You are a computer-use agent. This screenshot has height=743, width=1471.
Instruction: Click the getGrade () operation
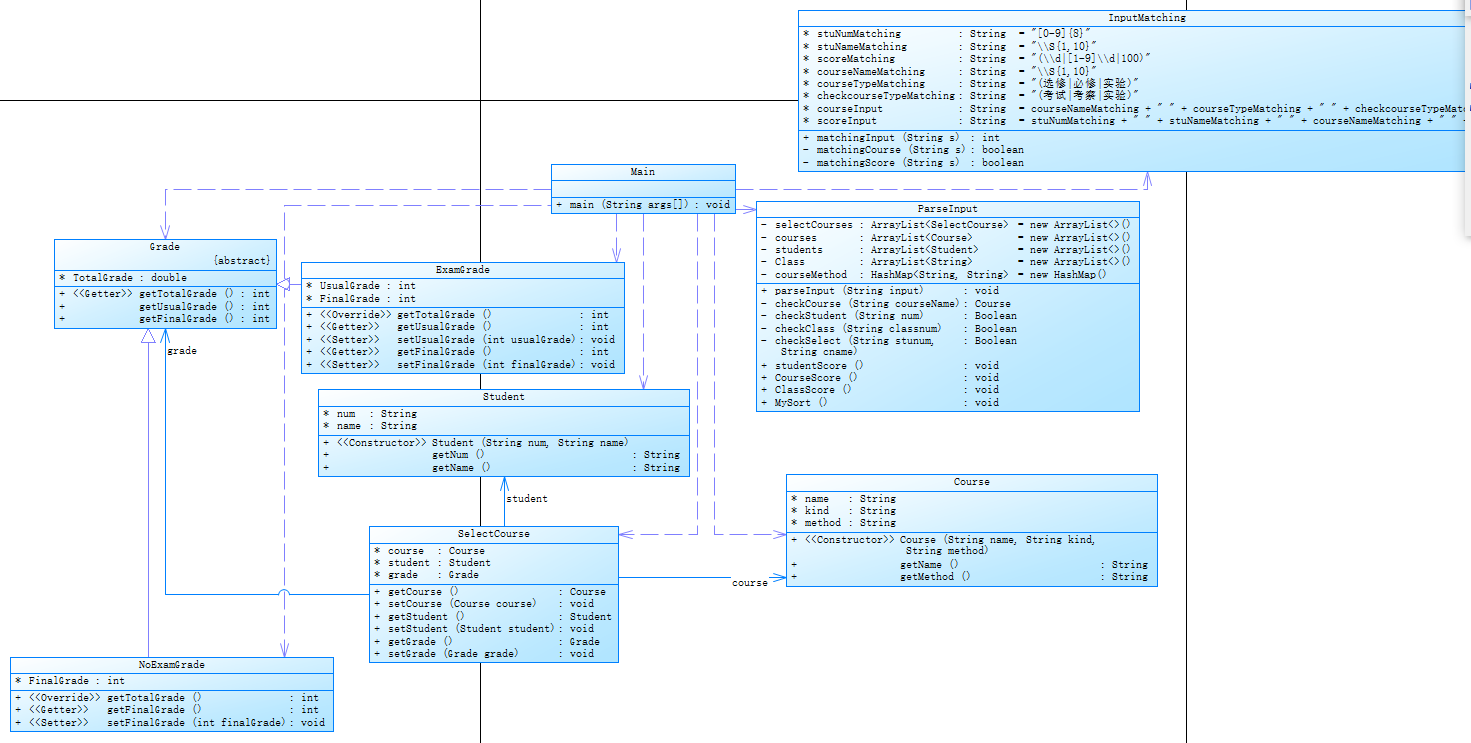coord(487,642)
